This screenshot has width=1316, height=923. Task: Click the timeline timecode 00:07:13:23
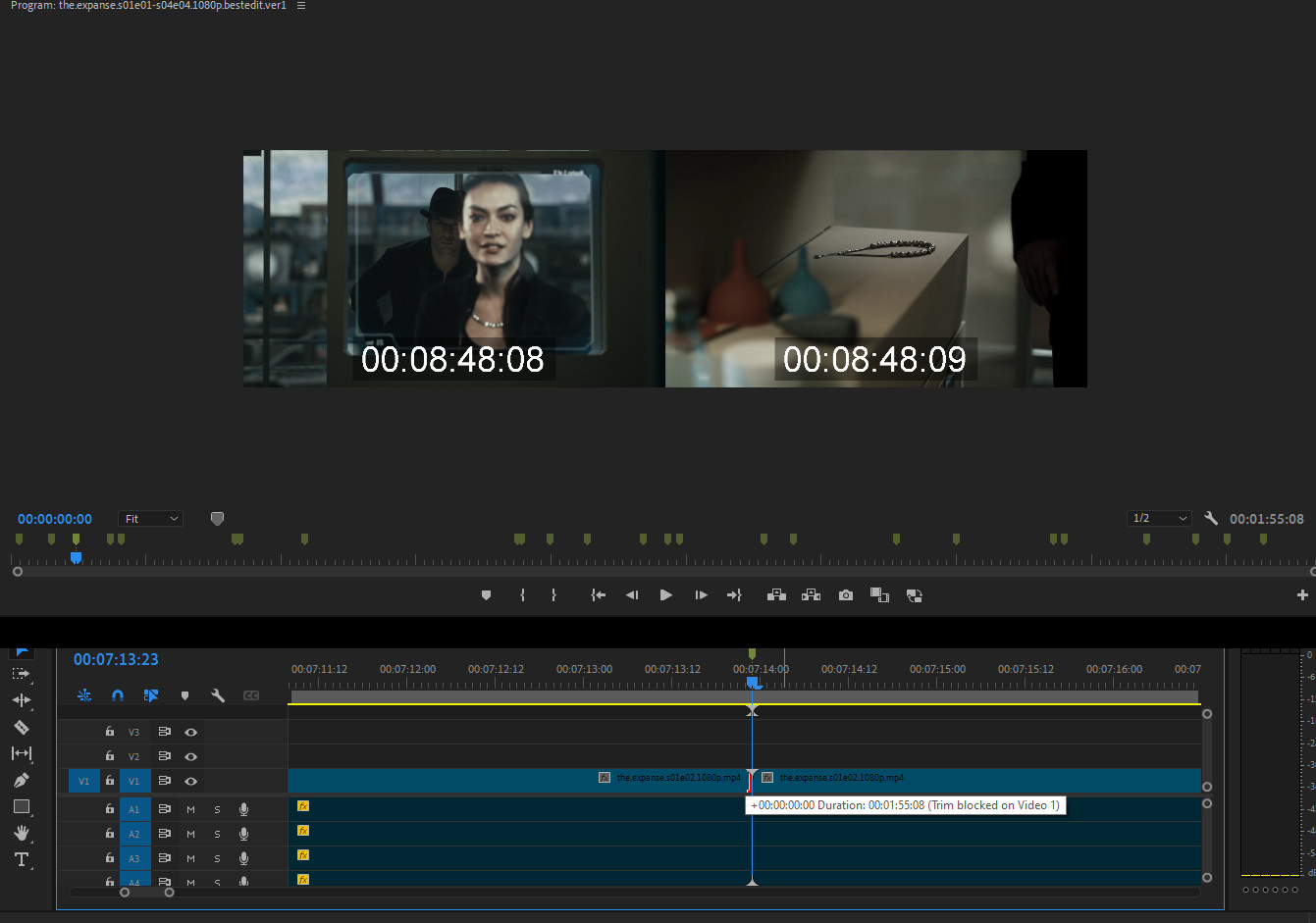click(x=116, y=660)
